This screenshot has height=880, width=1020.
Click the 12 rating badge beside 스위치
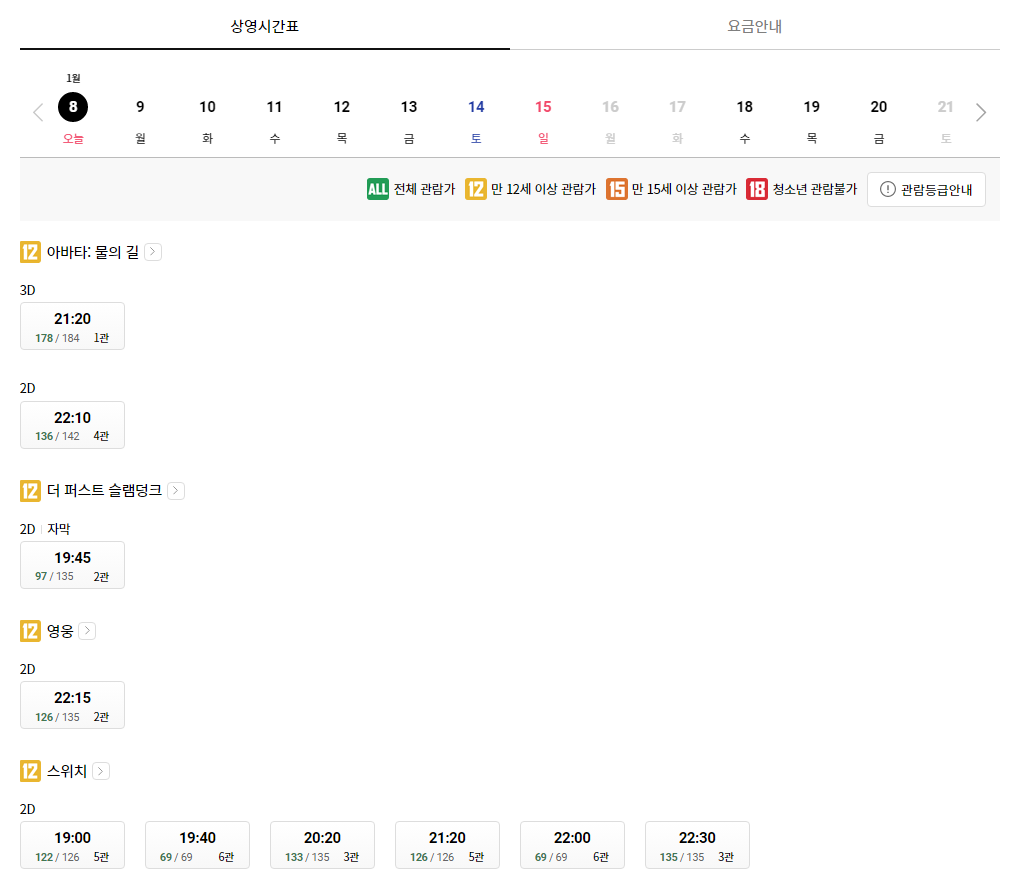31,771
